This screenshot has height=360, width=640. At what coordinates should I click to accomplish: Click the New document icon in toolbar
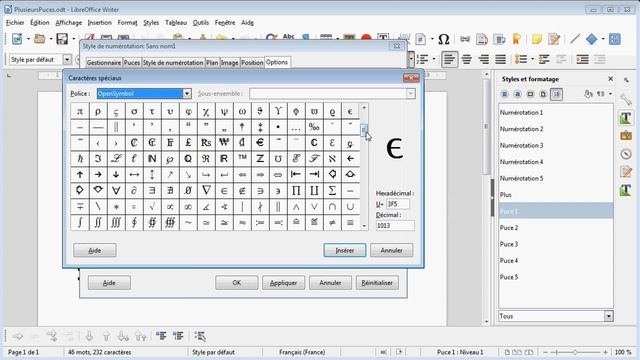click(17, 39)
